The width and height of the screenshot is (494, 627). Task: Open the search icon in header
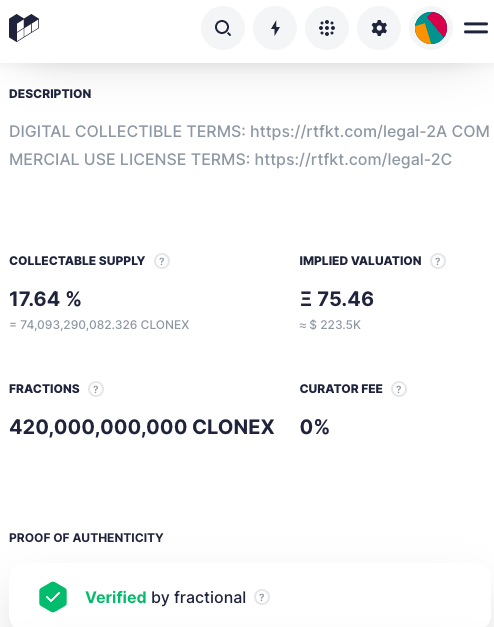tap(223, 28)
